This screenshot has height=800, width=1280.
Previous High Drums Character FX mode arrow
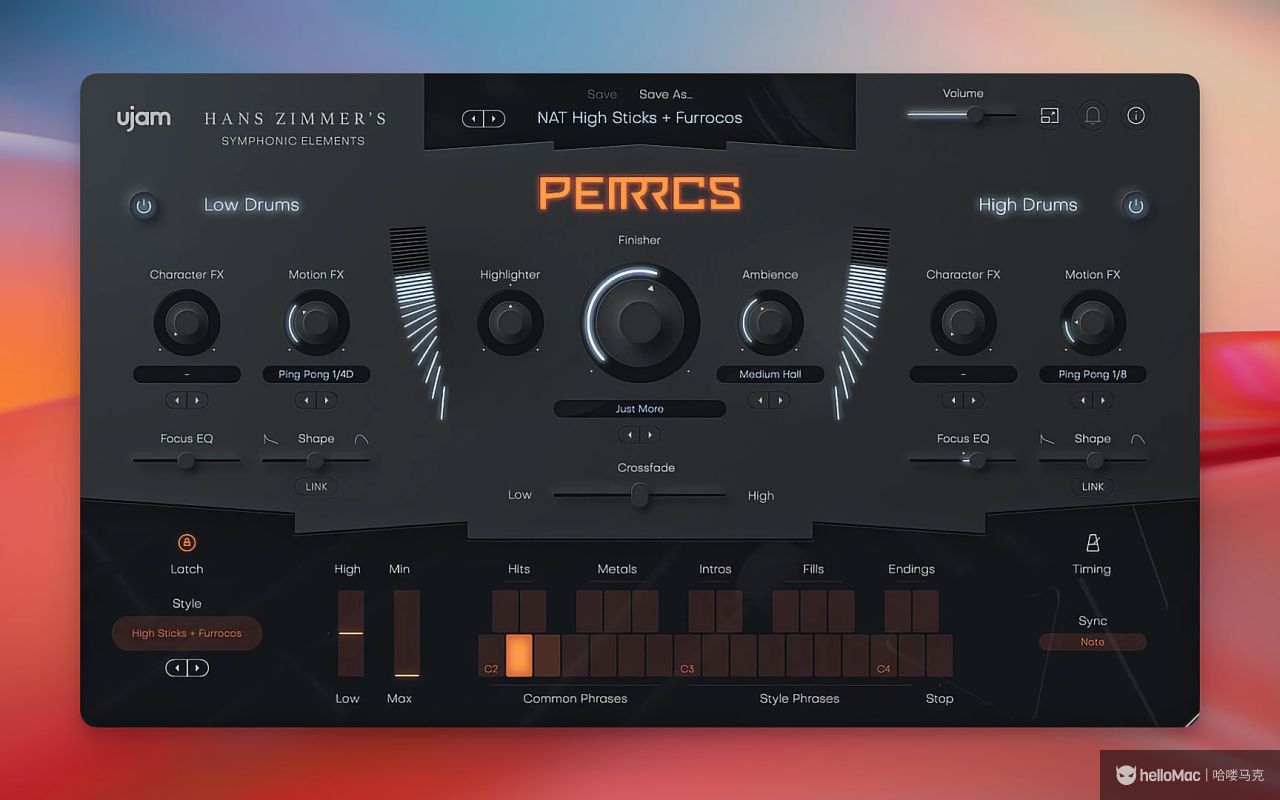[953, 400]
